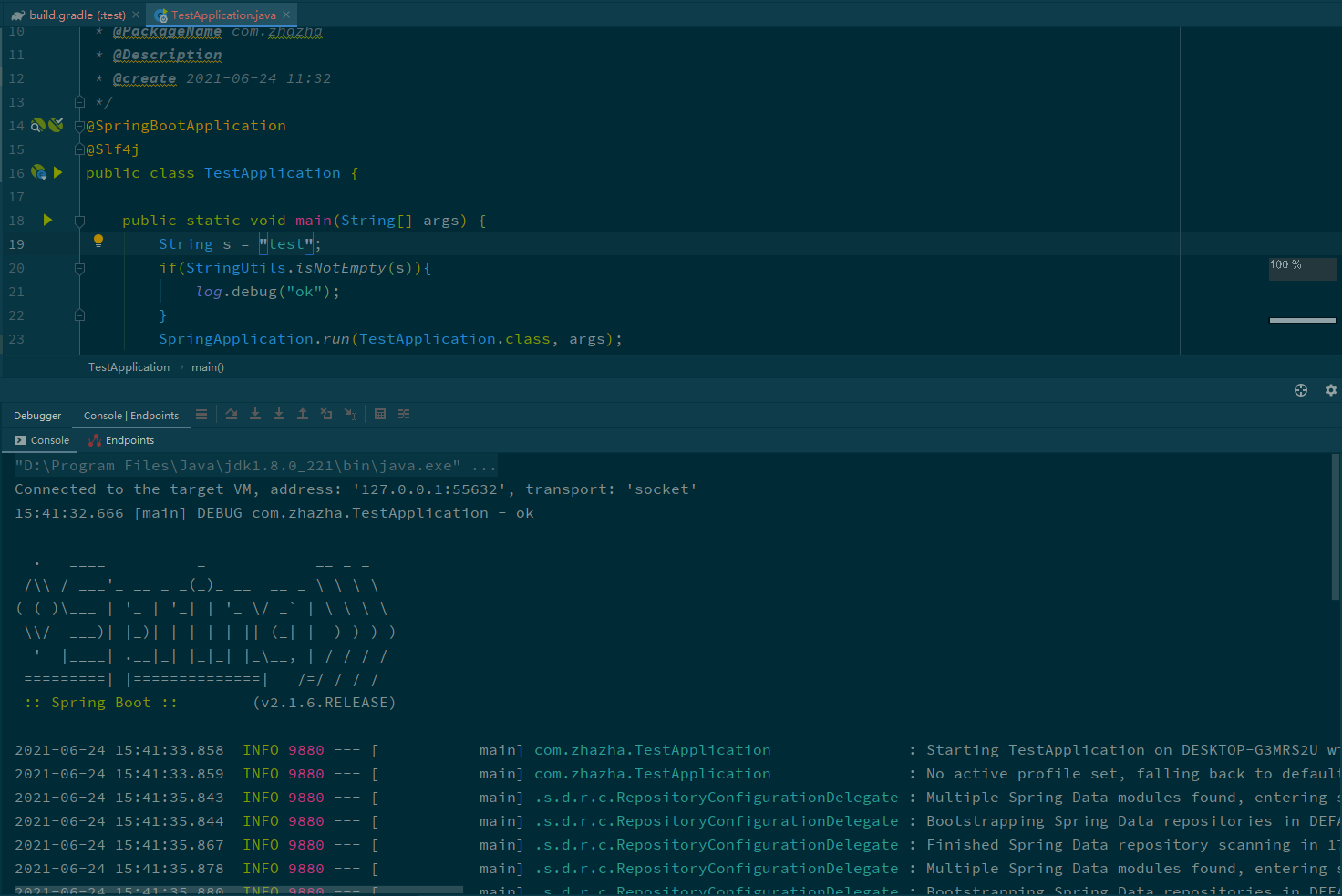Click the Step Over icon in debugger toolbar

click(x=231, y=413)
